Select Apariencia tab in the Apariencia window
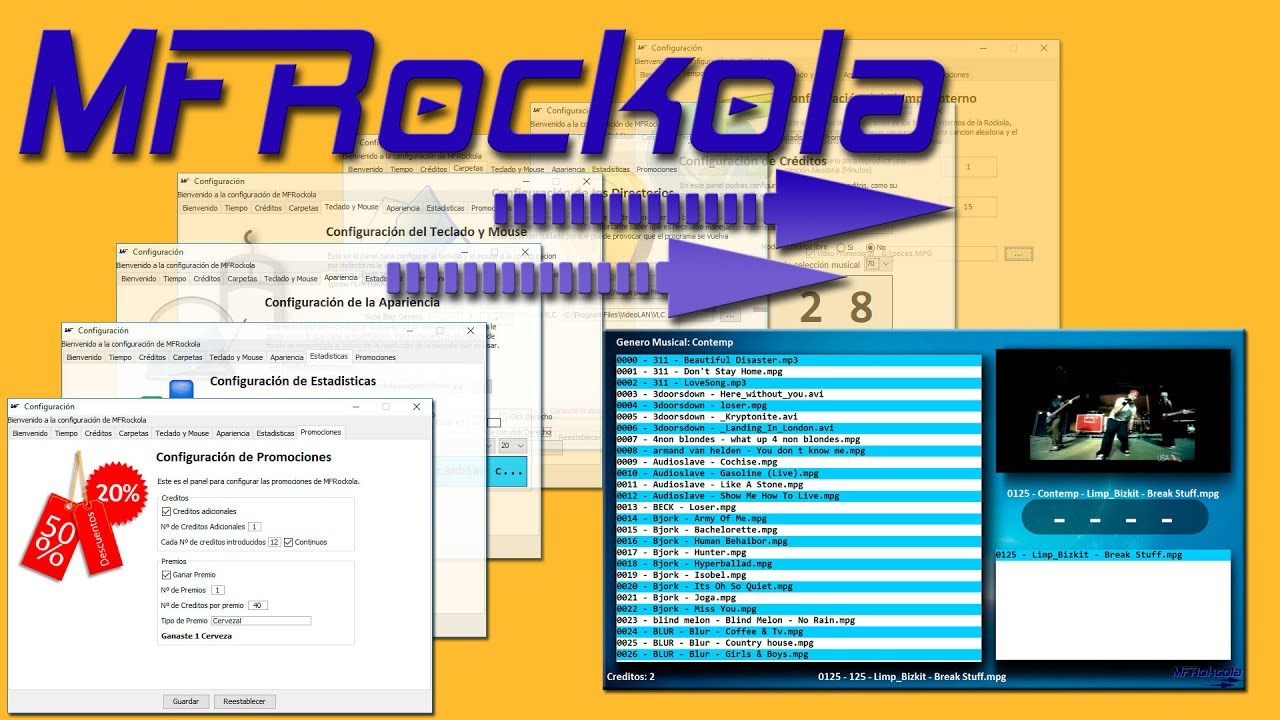Viewport: 1280px width, 720px height. coord(341,277)
